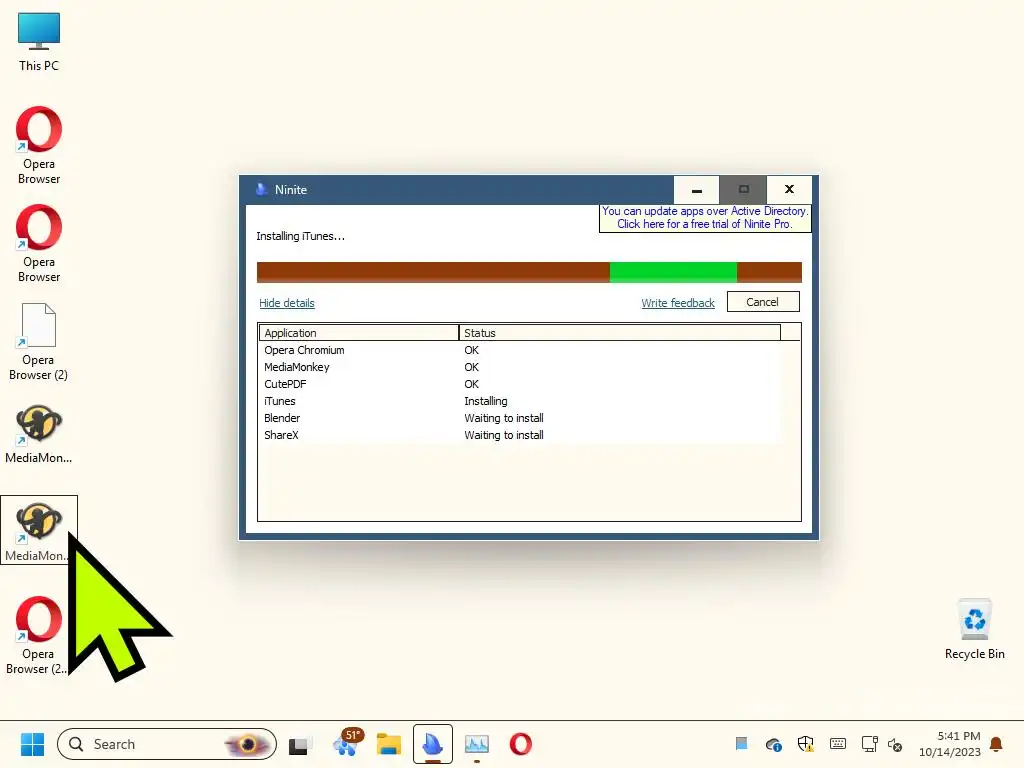Select the MediaMonkey row in the list
This screenshot has height=768, width=1024.
pyautogui.click(x=520, y=367)
